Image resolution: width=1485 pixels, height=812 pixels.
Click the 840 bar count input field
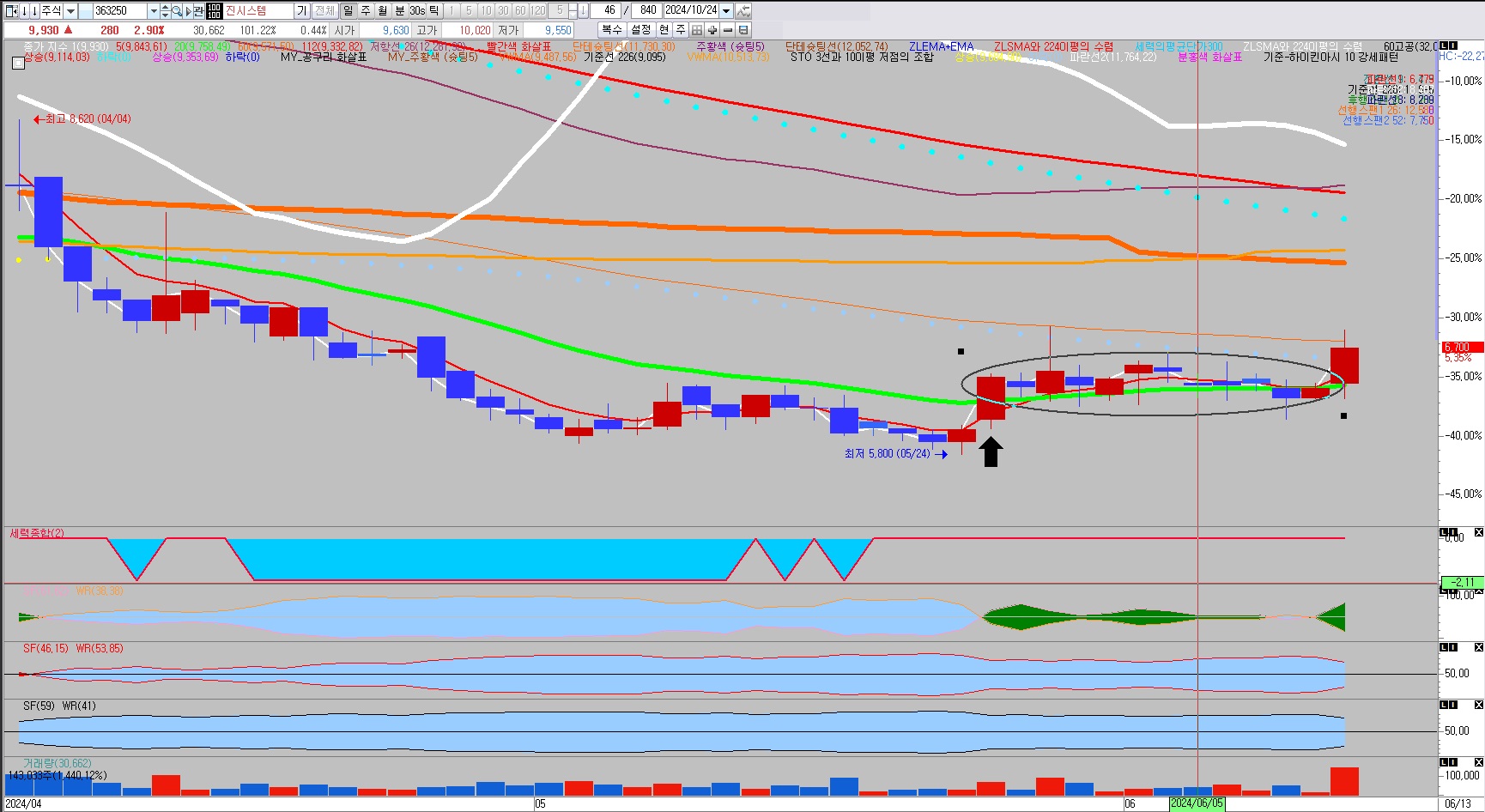click(647, 10)
